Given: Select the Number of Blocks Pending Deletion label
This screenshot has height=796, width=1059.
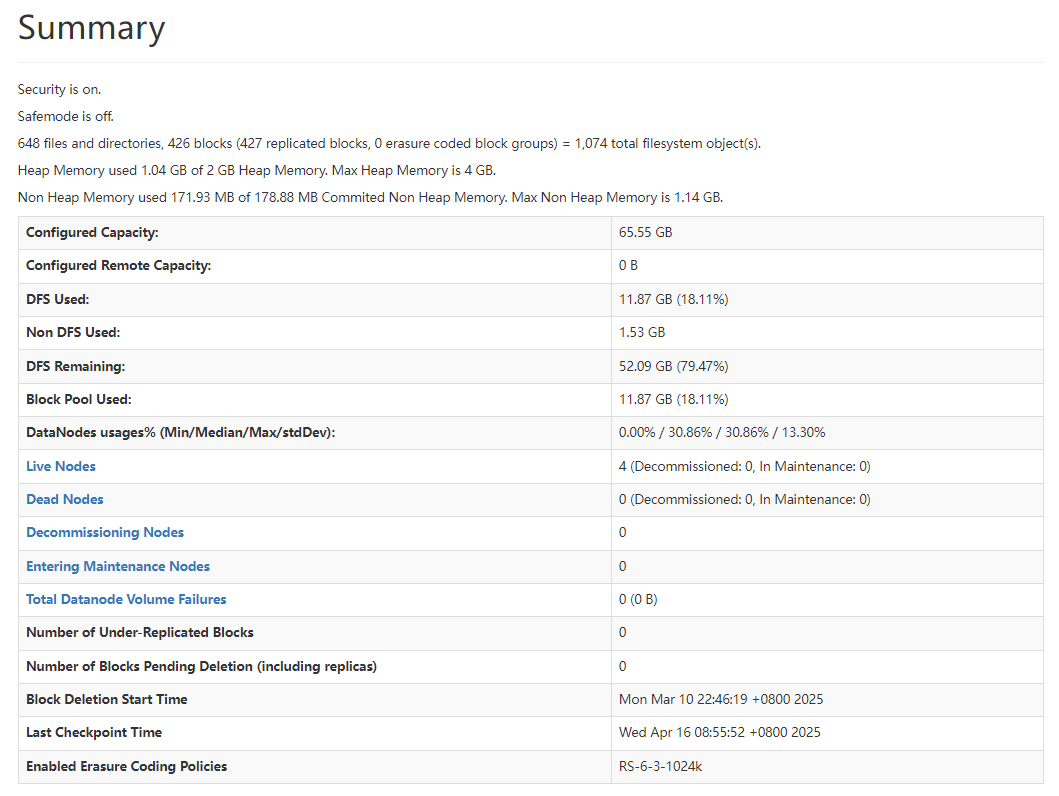Looking at the screenshot, I should pos(201,666).
